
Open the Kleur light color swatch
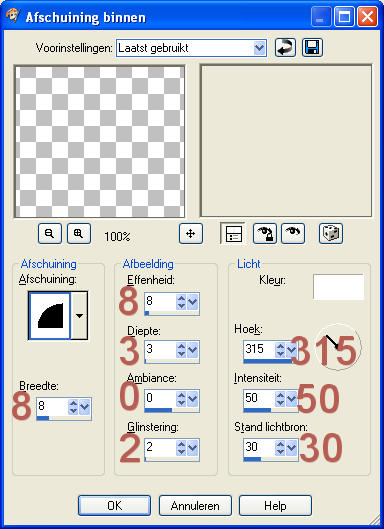pyautogui.click(x=338, y=287)
